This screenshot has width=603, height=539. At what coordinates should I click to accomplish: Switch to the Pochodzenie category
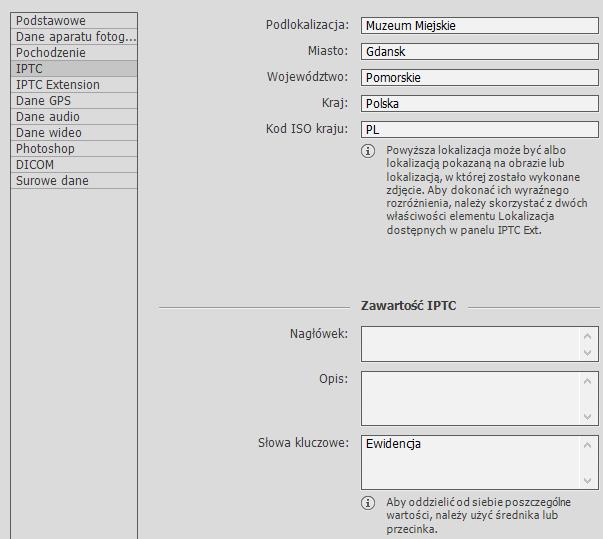pos(74,53)
